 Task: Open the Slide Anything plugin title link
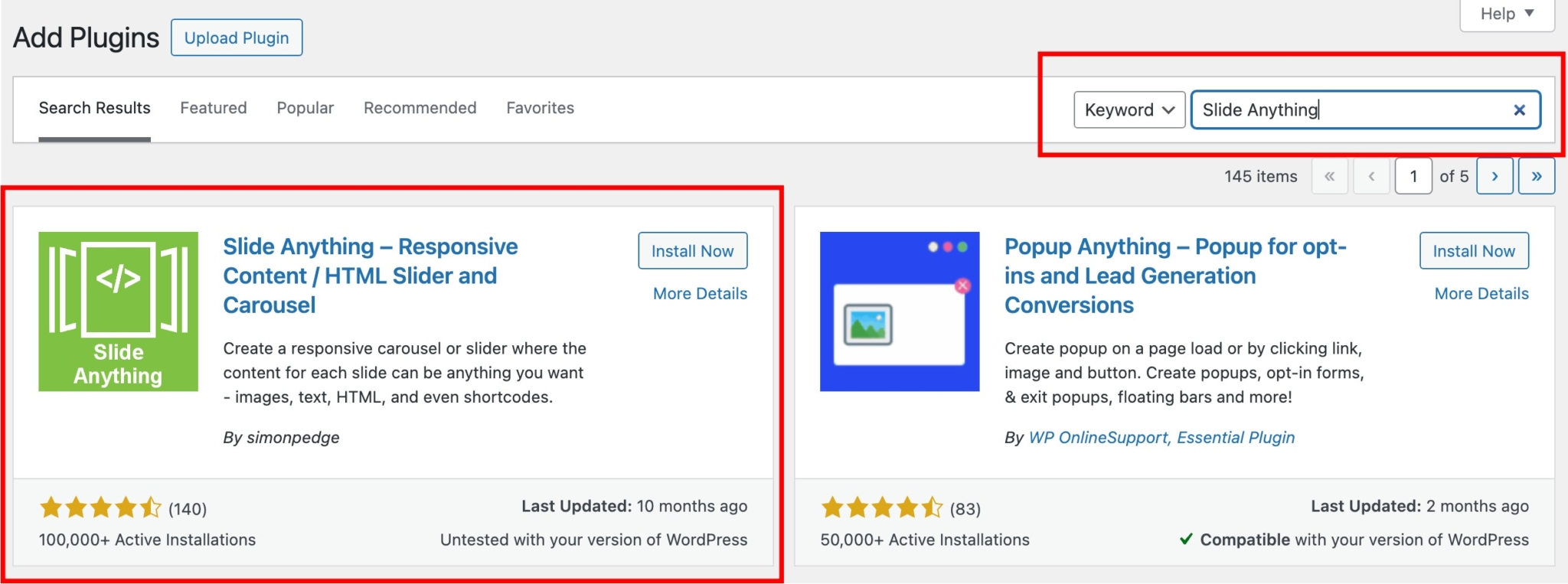coord(371,276)
